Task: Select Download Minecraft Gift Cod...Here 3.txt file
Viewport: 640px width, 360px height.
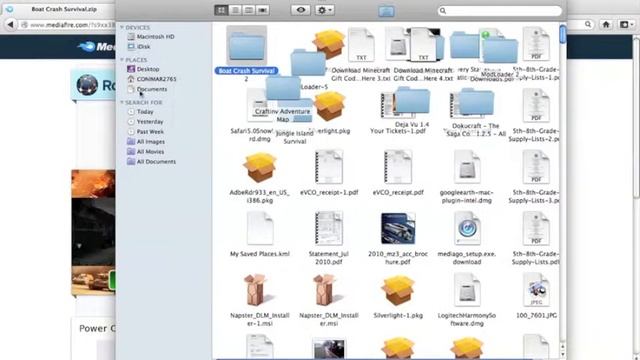Action: coord(361,45)
